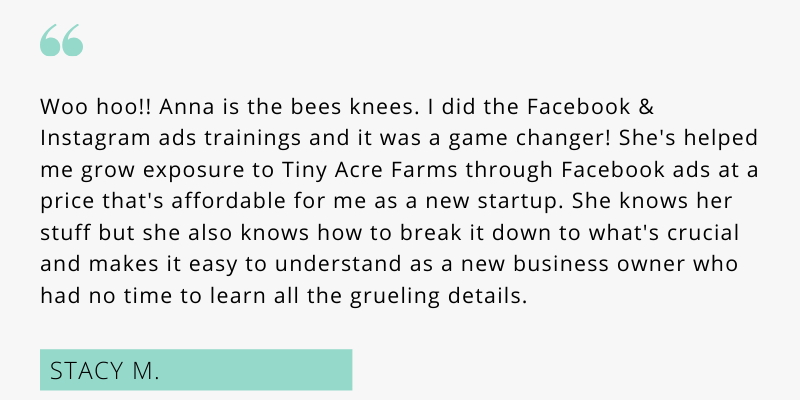Click the STACY M. name label

105,371
